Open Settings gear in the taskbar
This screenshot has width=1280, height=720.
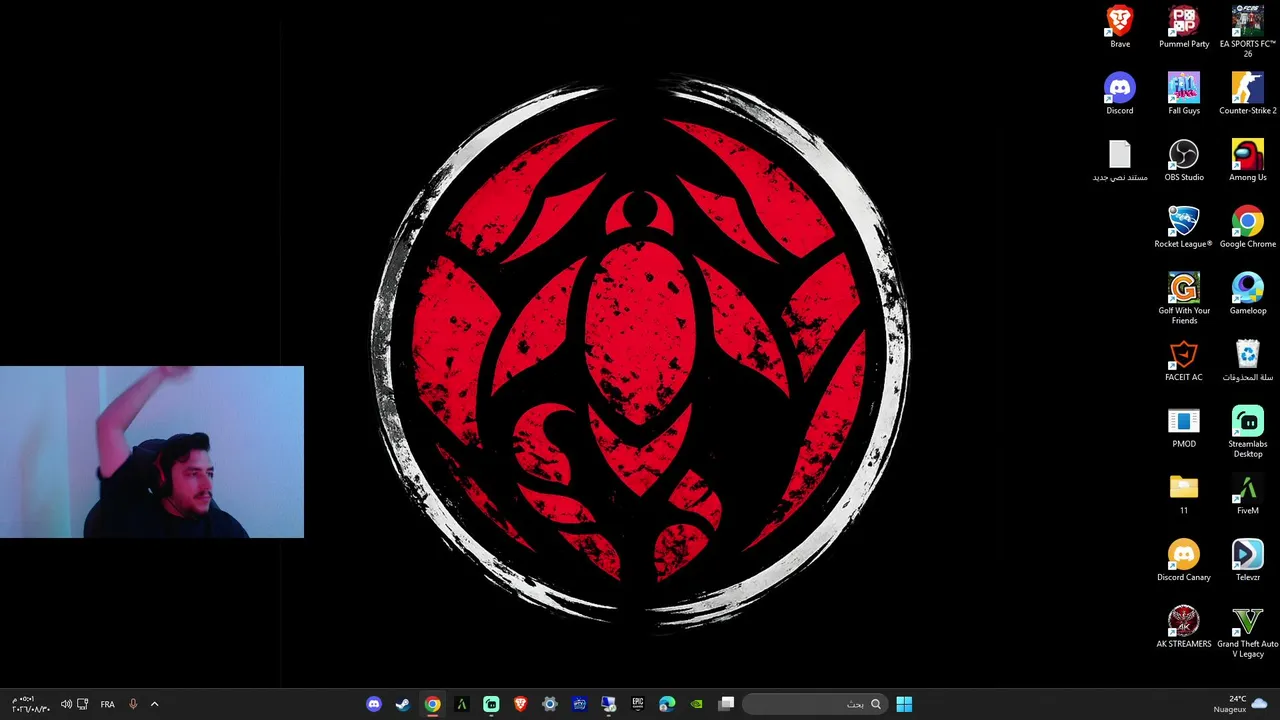(x=549, y=704)
